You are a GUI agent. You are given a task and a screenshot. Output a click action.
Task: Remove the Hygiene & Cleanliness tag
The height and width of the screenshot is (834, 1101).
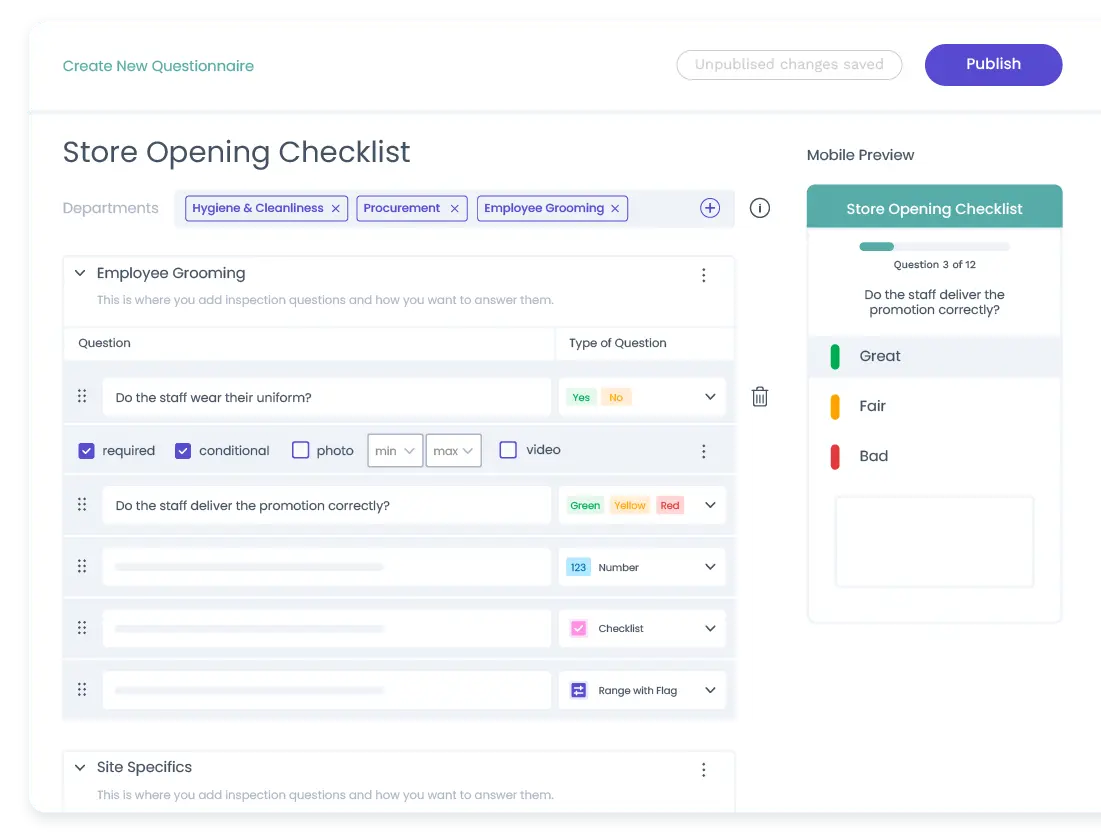pos(336,208)
